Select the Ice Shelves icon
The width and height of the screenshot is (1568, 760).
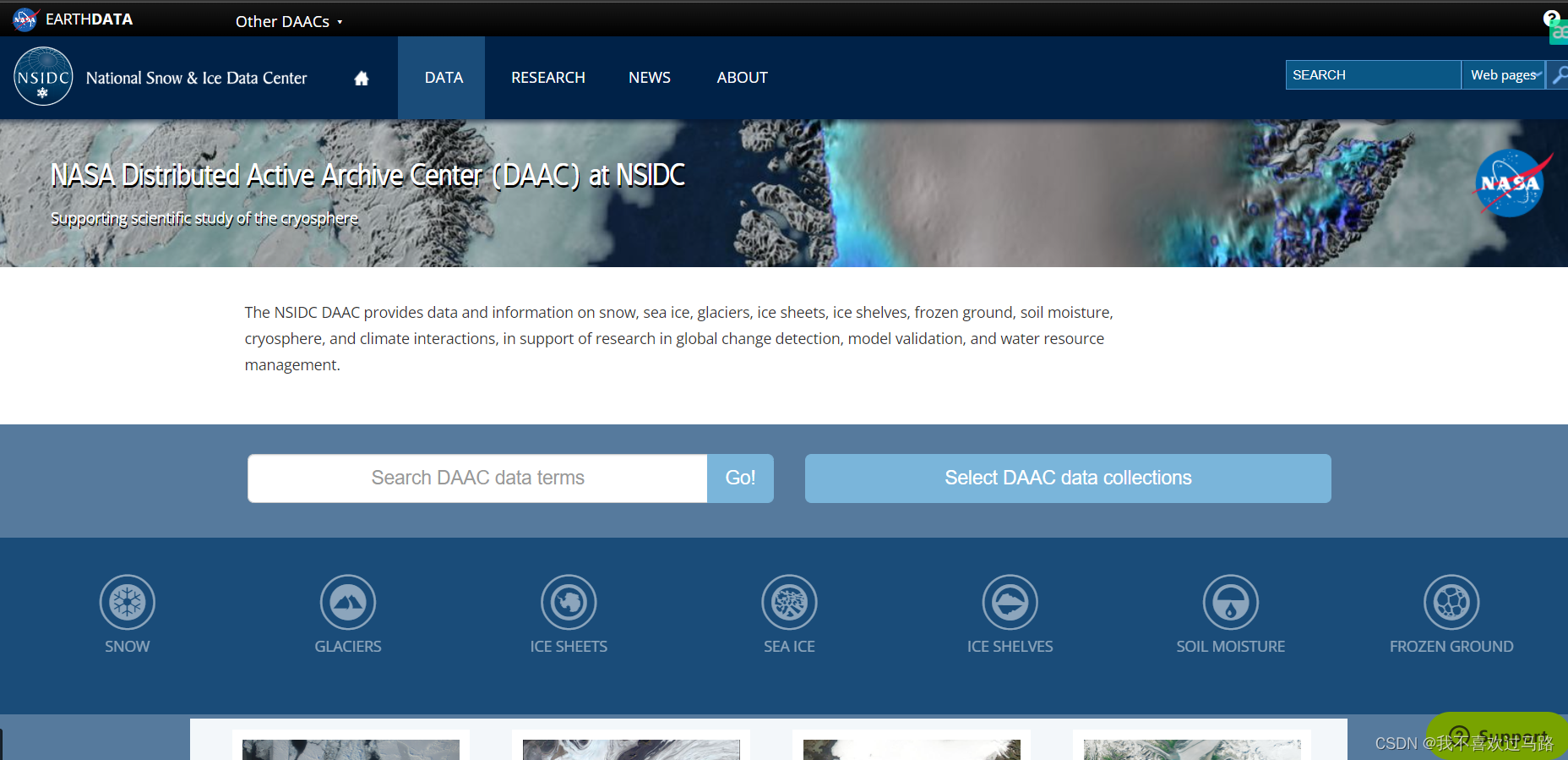pyautogui.click(x=1010, y=602)
